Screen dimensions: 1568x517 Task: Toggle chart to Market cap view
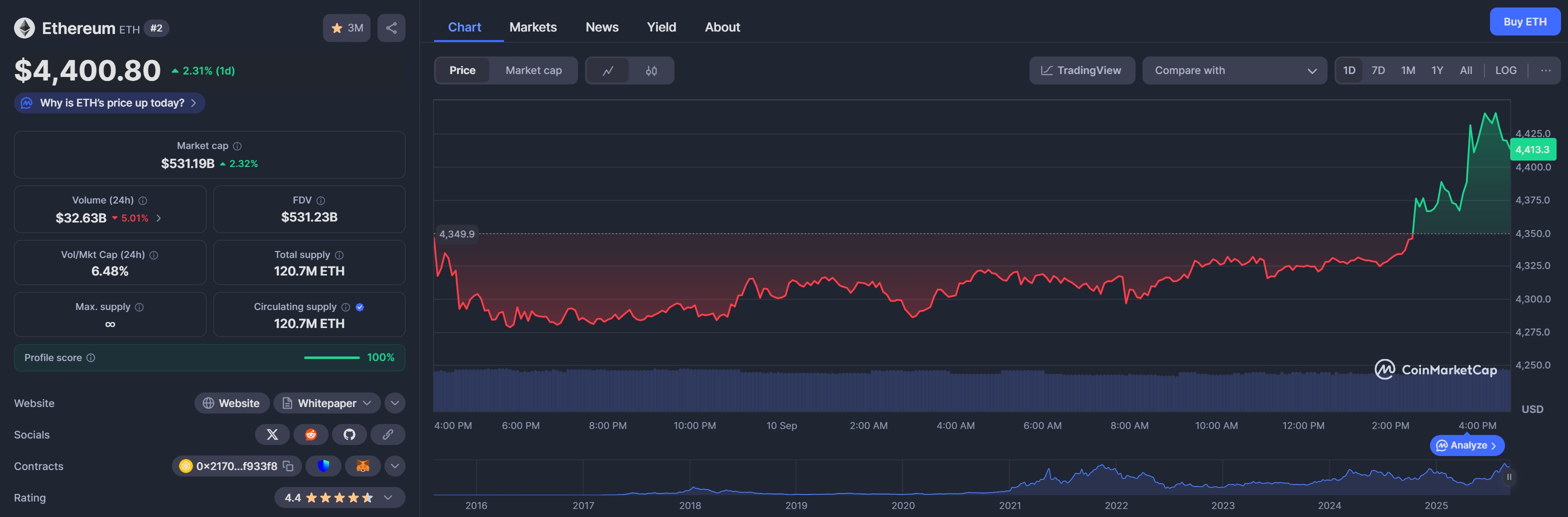[533, 70]
